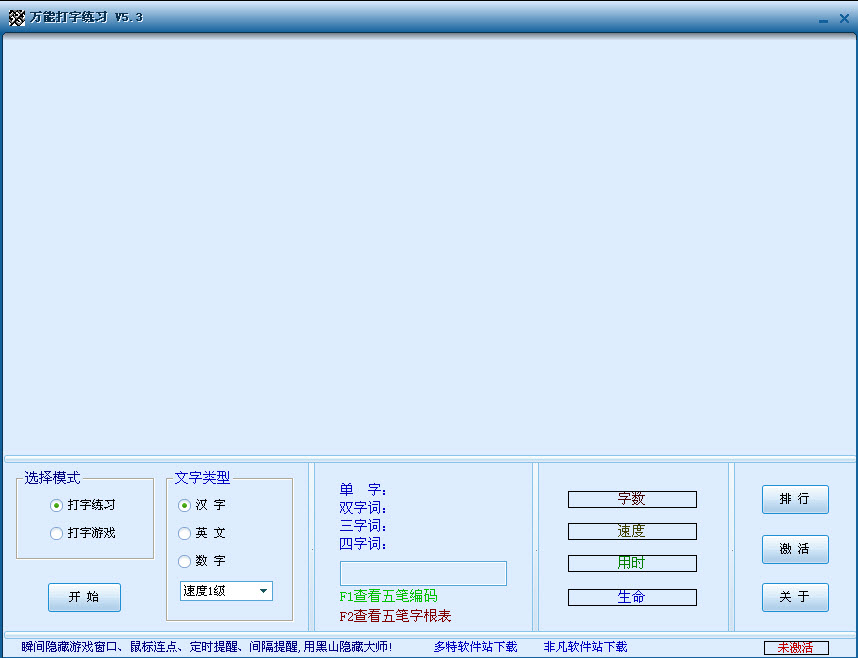Click F2查看五笔字根表 text
This screenshot has width=858, height=658.
click(x=395, y=616)
